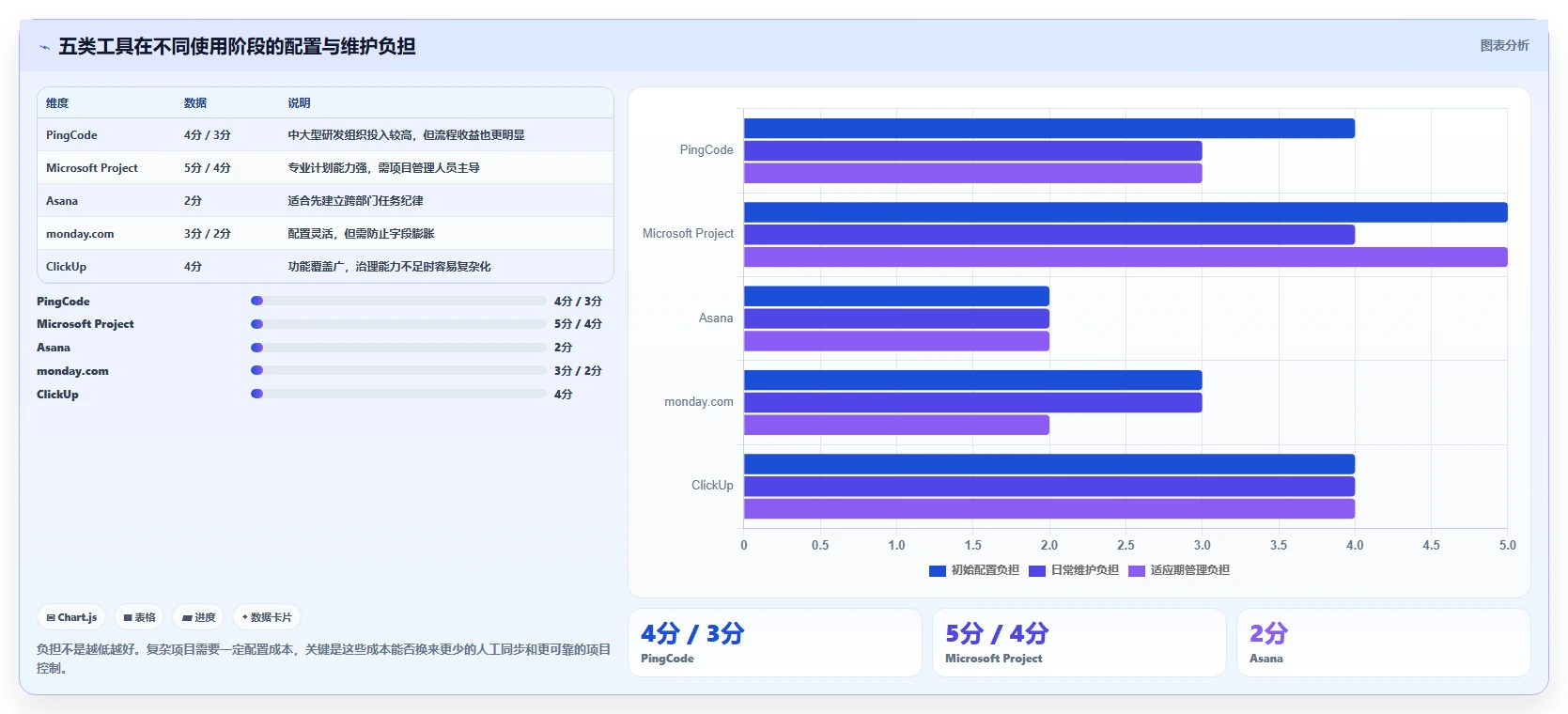
Task: Click the Microsoft Project 初始配置负担 chart bar
Action: pos(1126,212)
